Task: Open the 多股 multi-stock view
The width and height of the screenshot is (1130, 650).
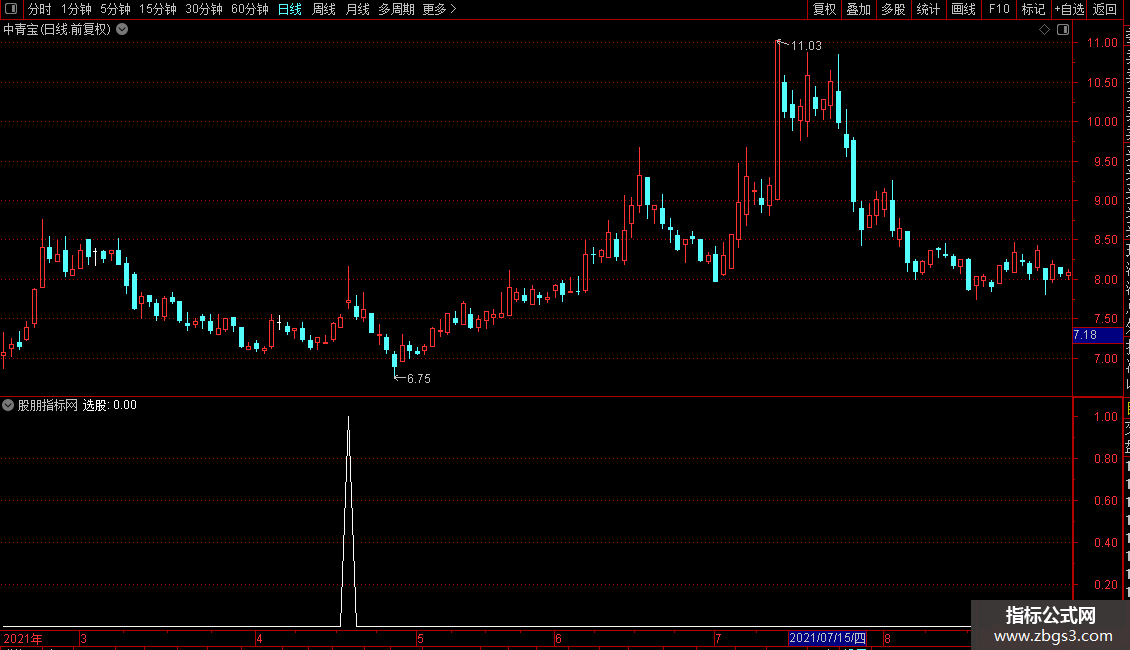Action: click(x=893, y=9)
